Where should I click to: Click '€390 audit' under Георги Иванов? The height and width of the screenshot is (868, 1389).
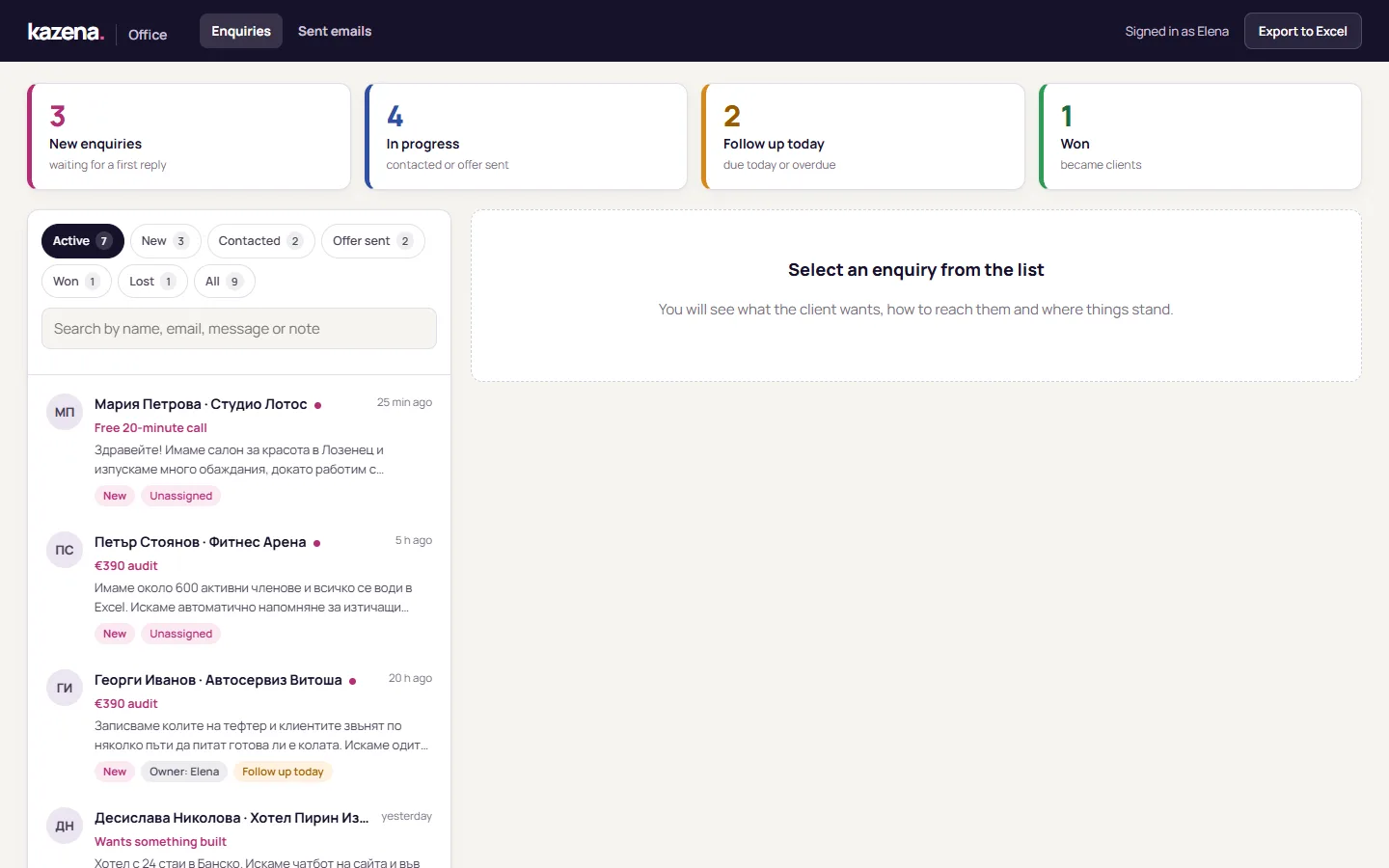click(x=126, y=704)
